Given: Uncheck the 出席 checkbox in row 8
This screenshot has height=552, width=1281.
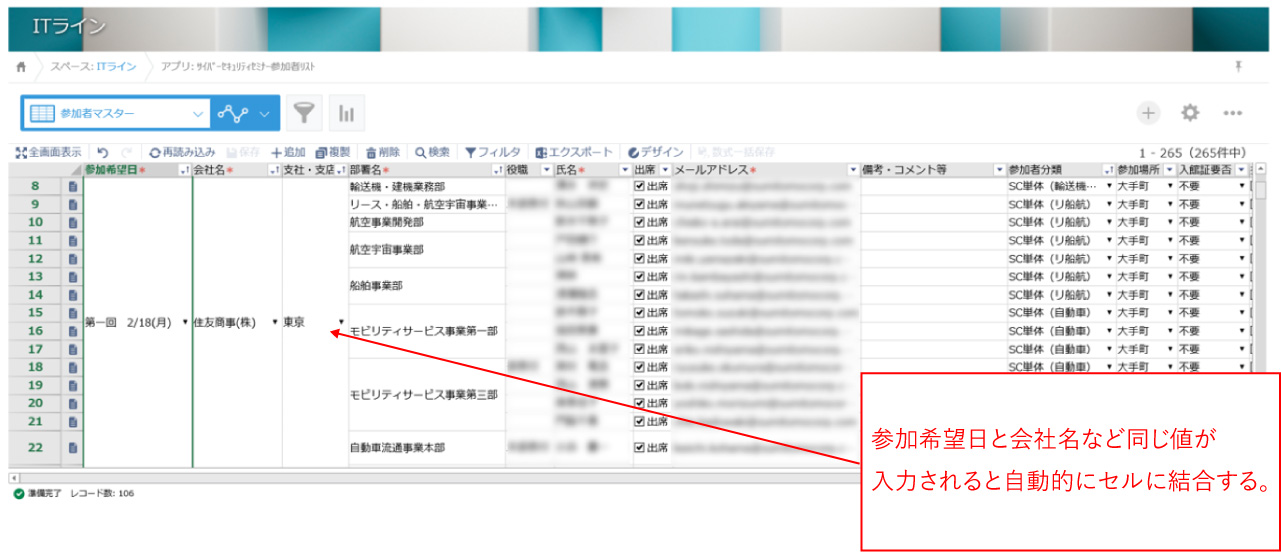Looking at the screenshot, I should tap(639, 187).
